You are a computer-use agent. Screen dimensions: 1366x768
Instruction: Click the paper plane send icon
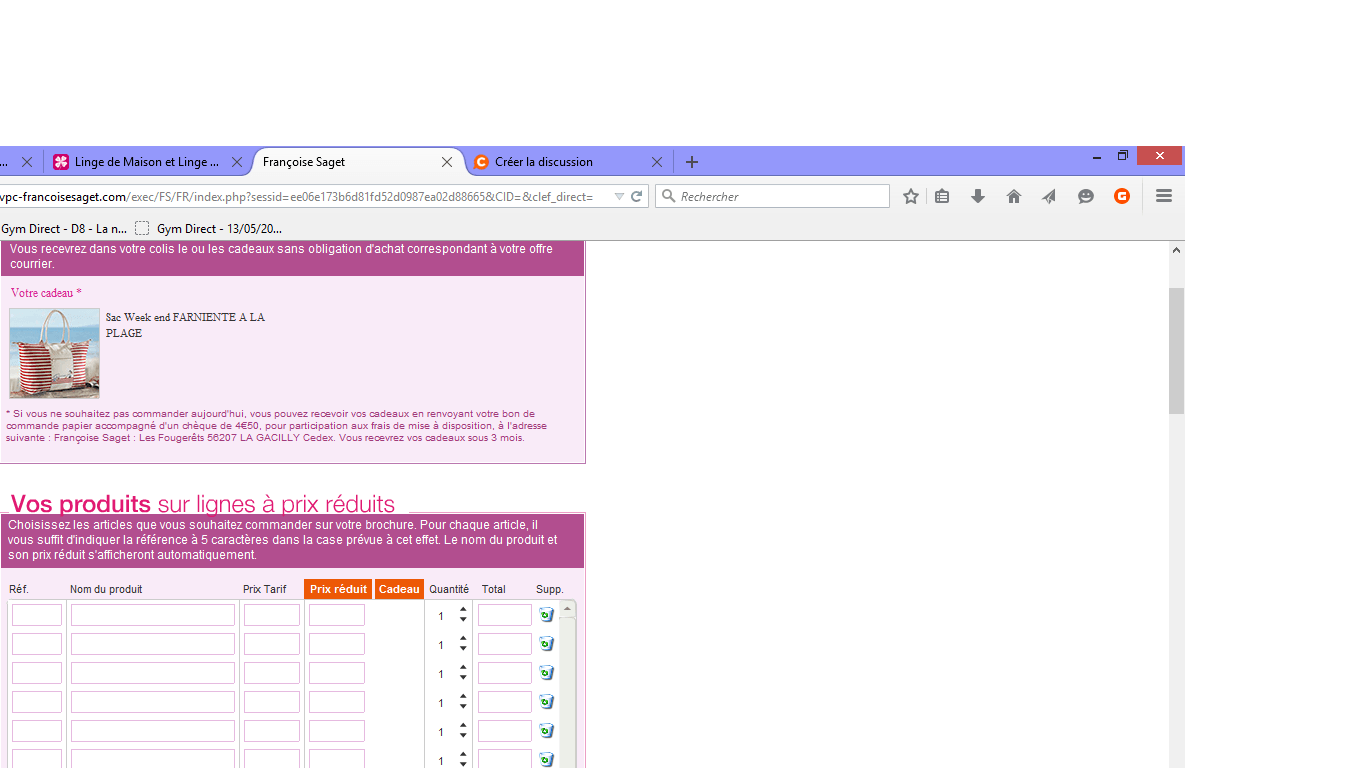click(1049, 197)
